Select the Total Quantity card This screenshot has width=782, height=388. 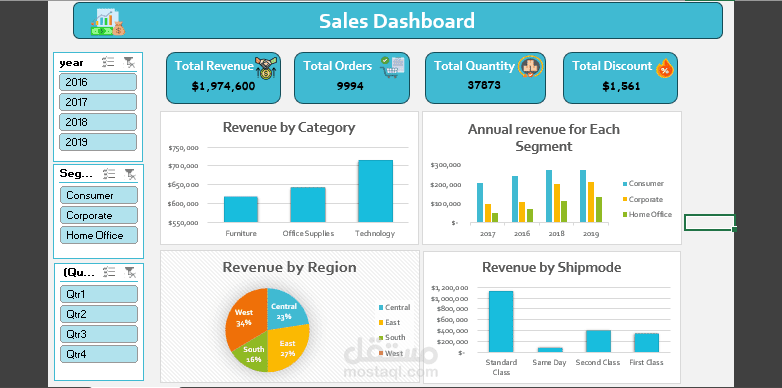(x=485, y=78)
